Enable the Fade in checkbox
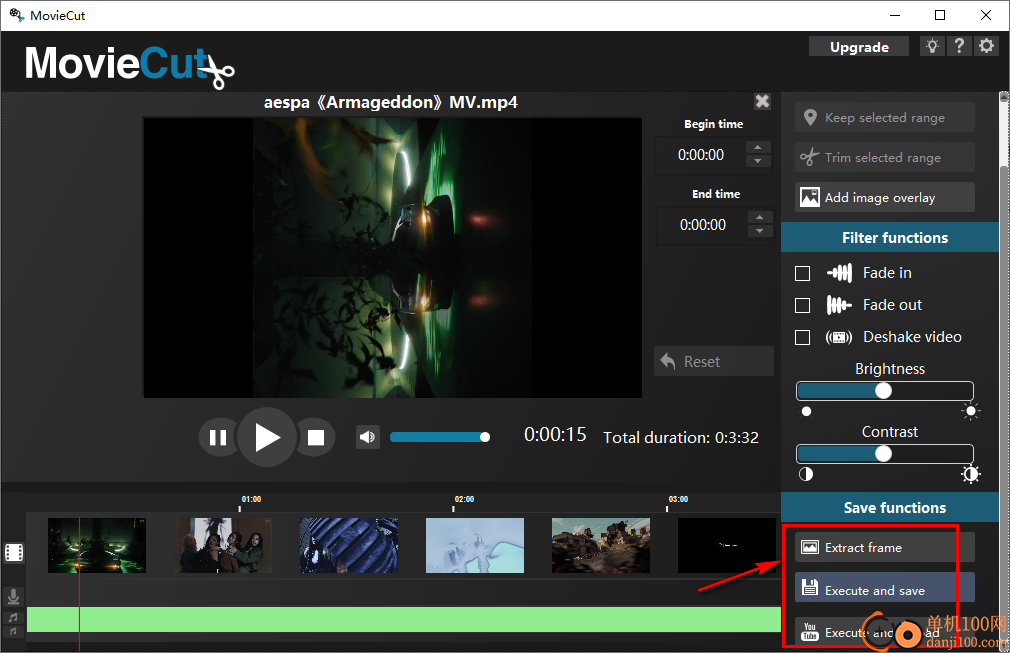This screenshot has width=1010, height=653. click(x=803, y=274)
